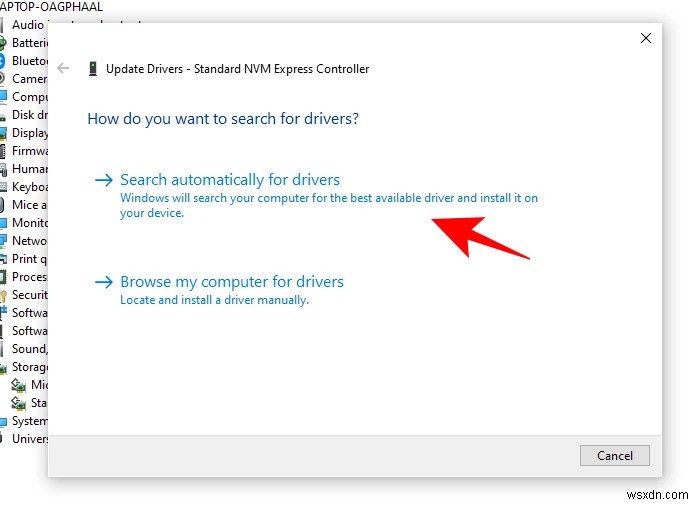
Task: Select Display adapters category in Device Manager
Action: [x=29, y=133]
